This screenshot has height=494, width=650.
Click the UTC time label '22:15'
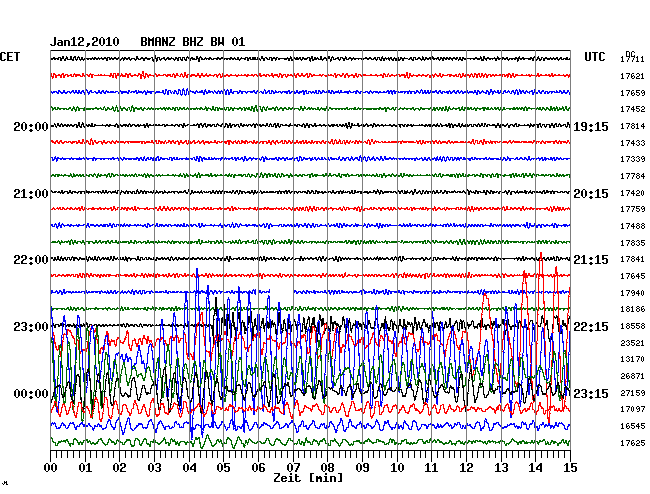[x=591, y=327]
